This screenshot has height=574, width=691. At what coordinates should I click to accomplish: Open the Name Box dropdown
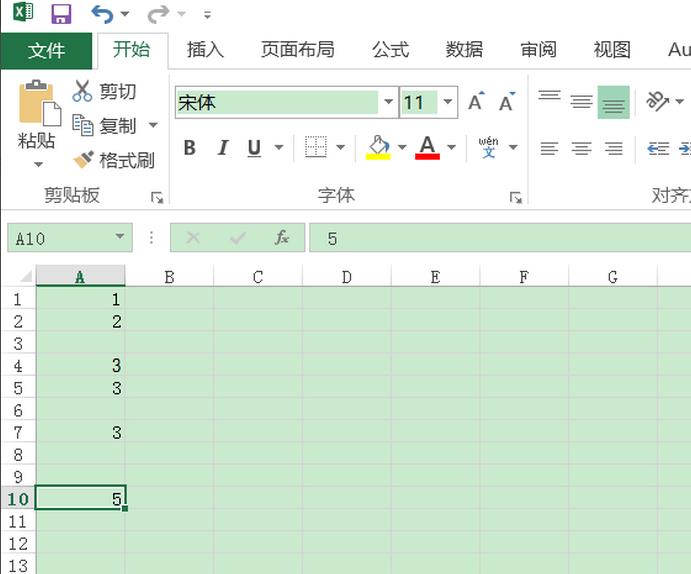[x=119, y=237]
